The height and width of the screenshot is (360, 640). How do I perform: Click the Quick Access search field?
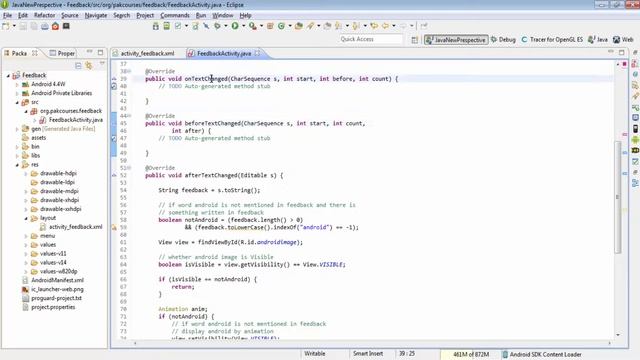371,39
